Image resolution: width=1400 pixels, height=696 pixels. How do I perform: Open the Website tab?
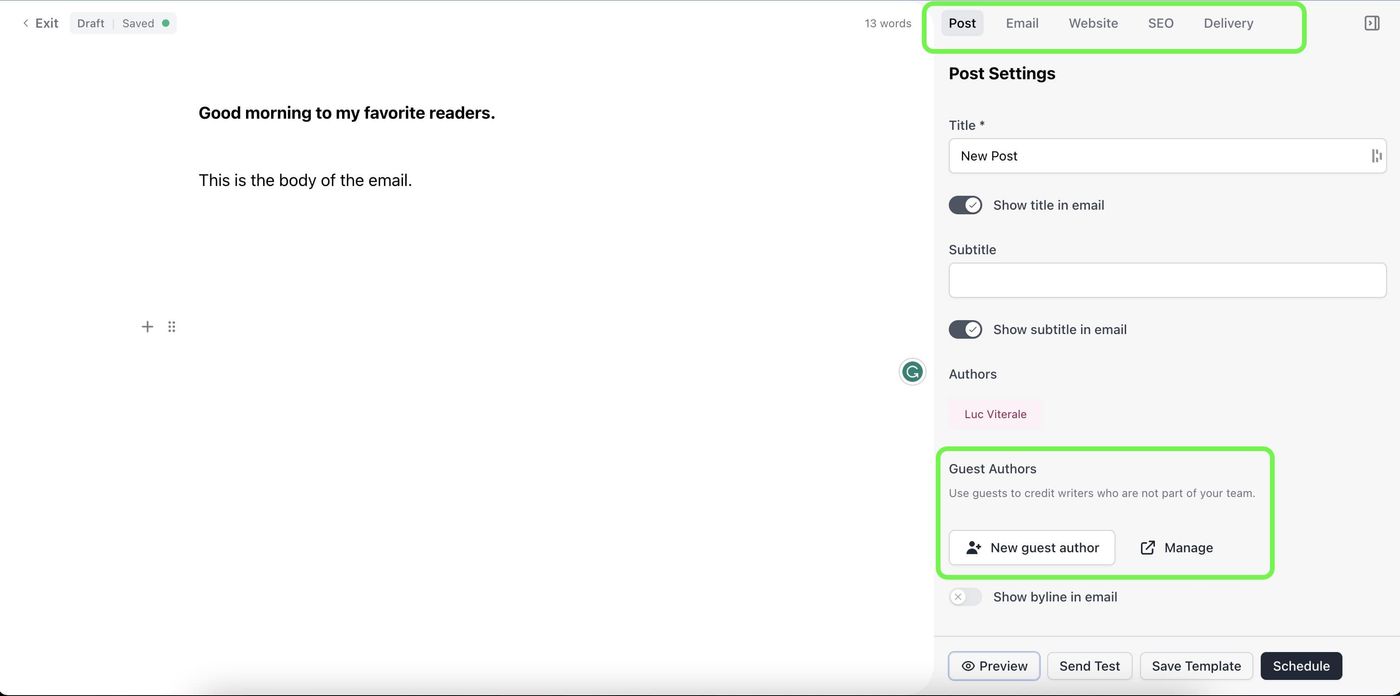click(1093, 23)
